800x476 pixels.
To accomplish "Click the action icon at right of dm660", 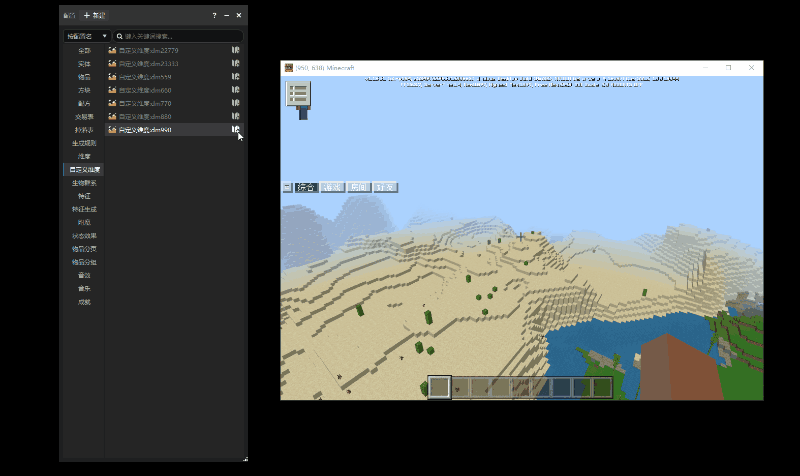I will click(235, 90).
